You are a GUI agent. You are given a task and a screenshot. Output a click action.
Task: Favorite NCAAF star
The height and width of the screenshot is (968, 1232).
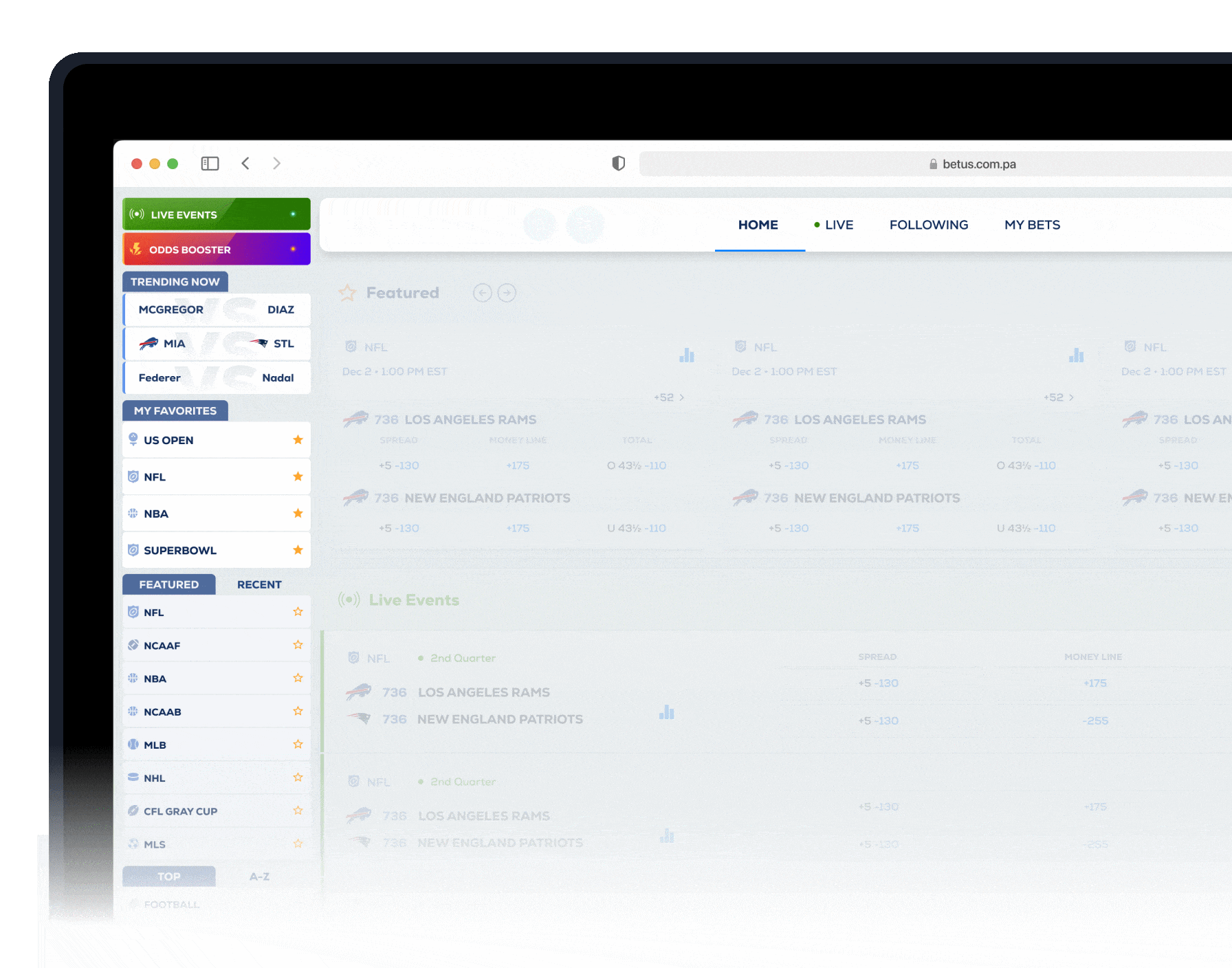(298, 645)
